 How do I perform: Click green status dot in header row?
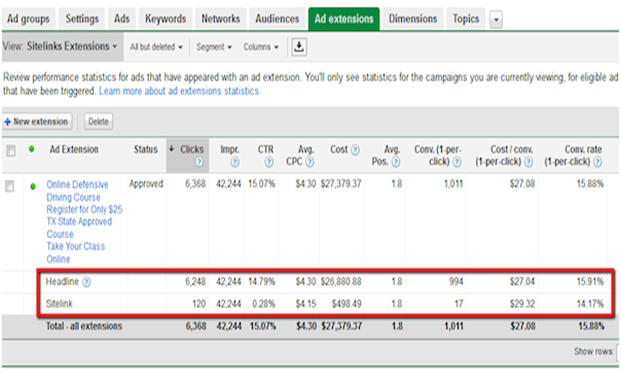32,149
